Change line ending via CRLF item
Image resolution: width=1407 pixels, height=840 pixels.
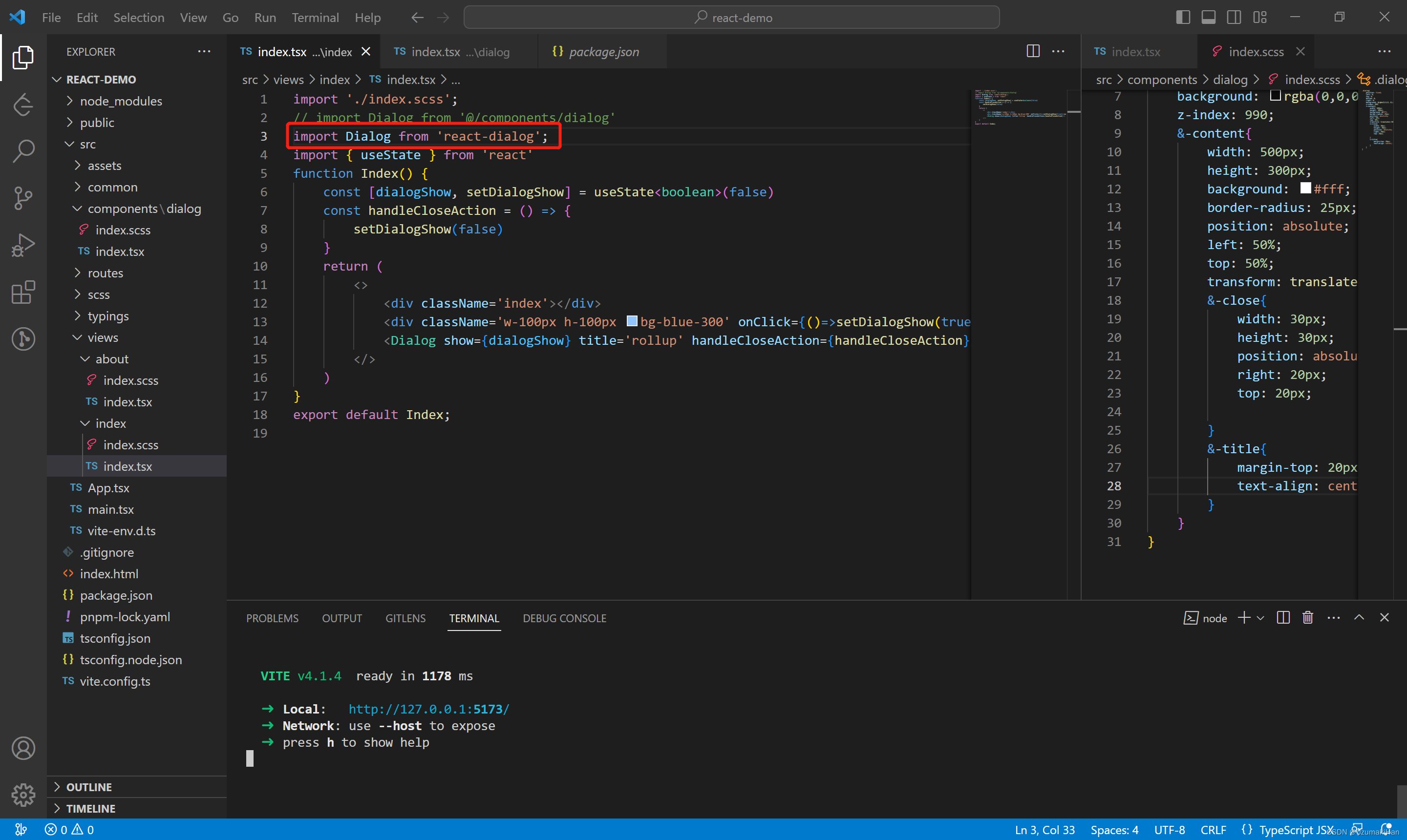1214,830
